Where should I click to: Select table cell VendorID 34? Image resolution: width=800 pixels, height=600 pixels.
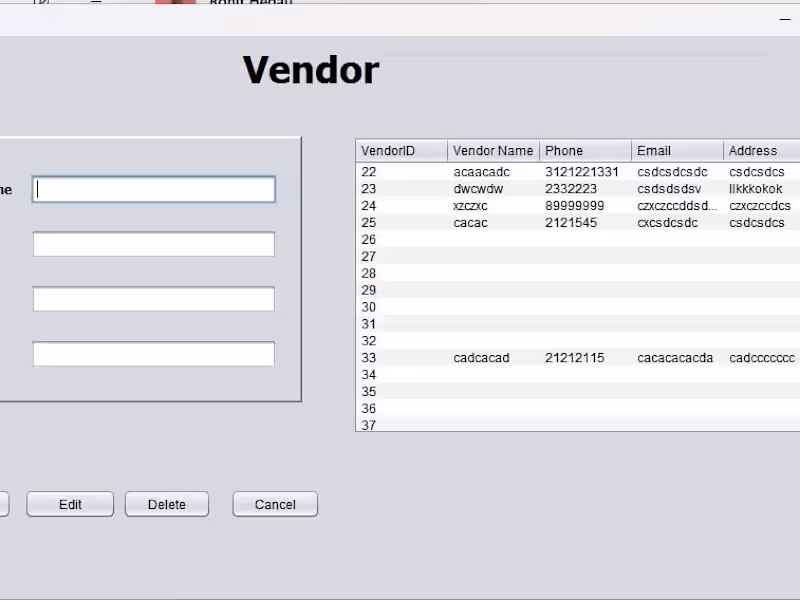402,374
